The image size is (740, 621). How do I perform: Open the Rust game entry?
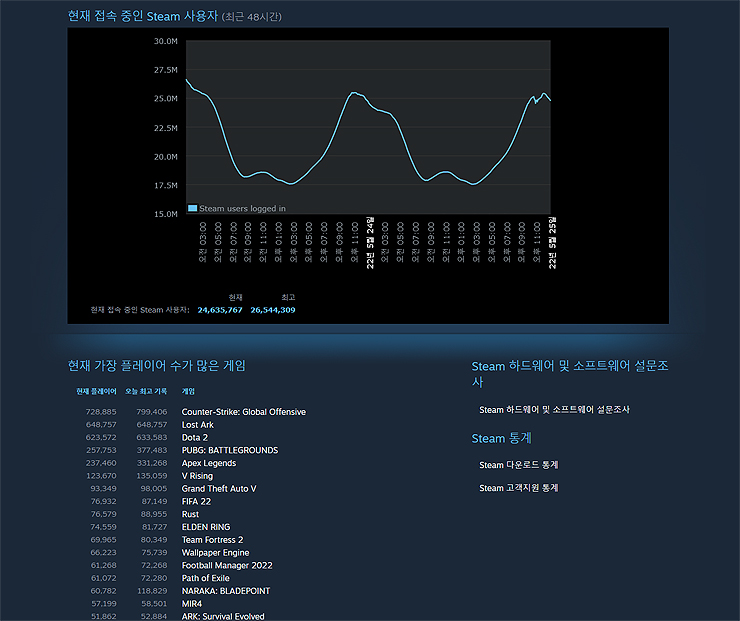pos(190,514)
